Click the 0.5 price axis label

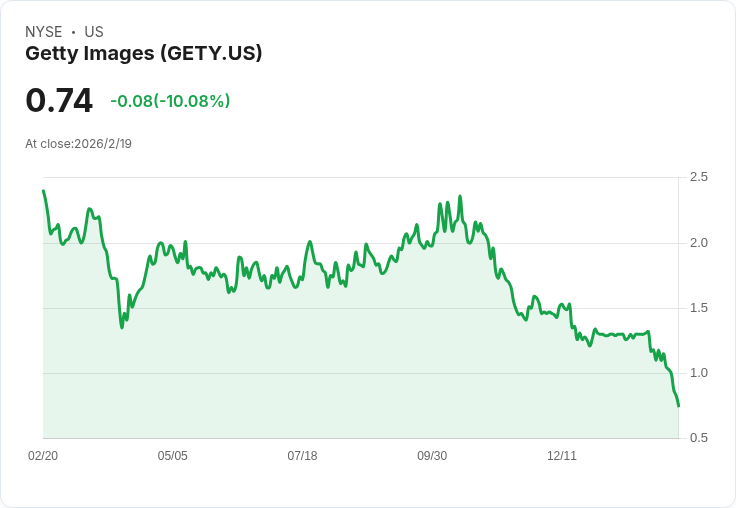(x=698, y=438)
